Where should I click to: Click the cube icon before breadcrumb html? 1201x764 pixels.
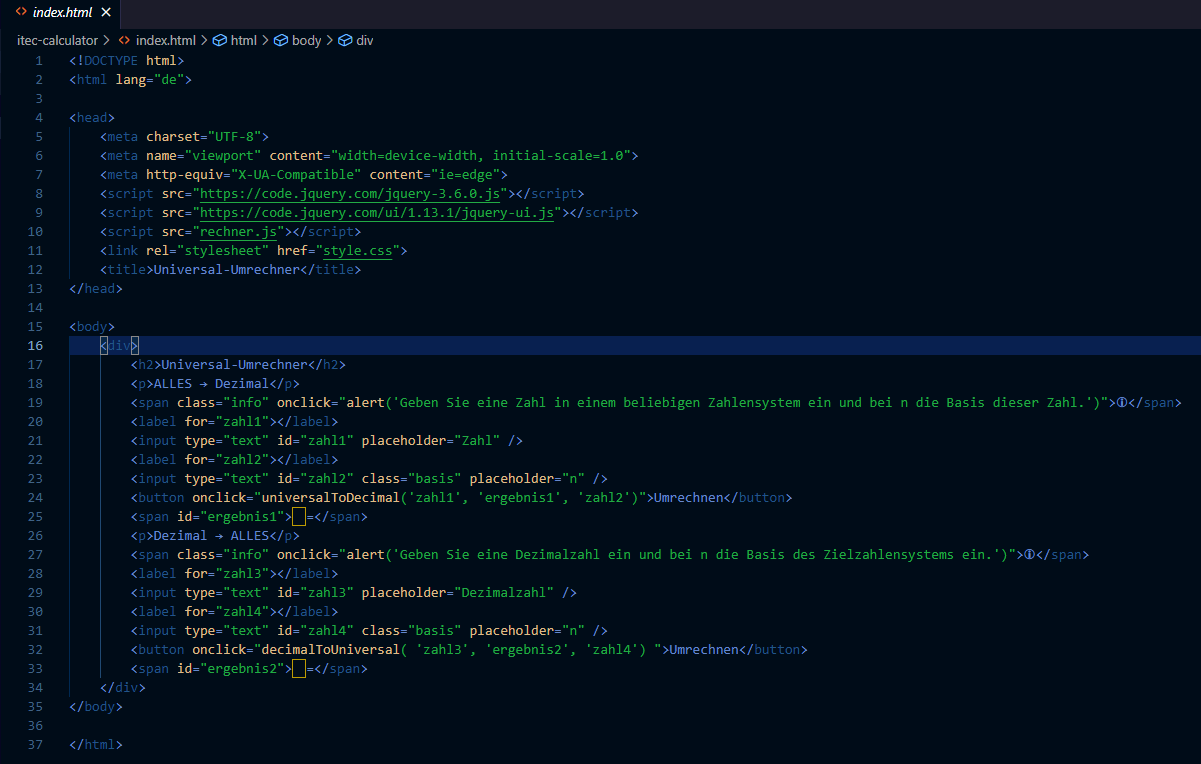219,40
